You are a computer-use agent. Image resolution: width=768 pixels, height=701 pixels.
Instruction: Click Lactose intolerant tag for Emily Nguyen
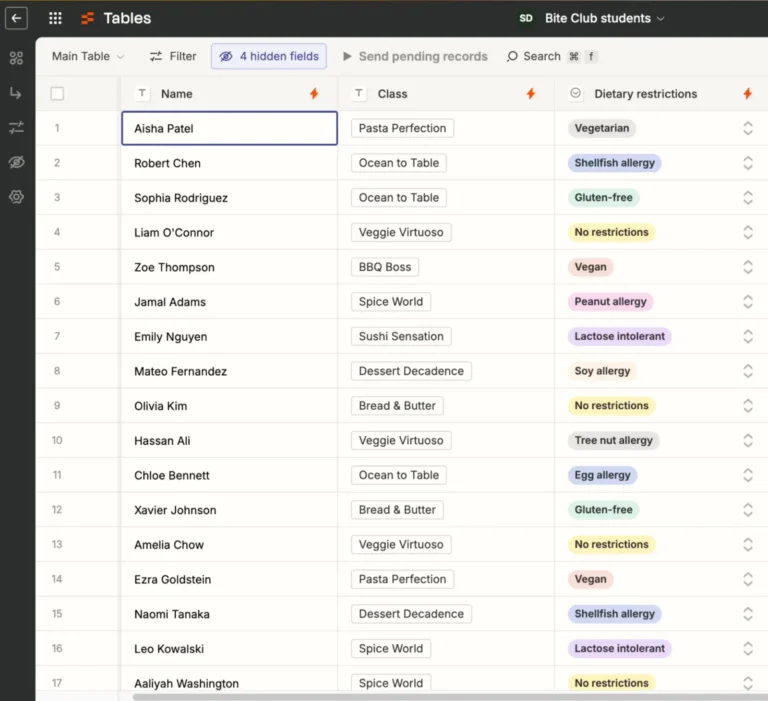coord(620,337)
